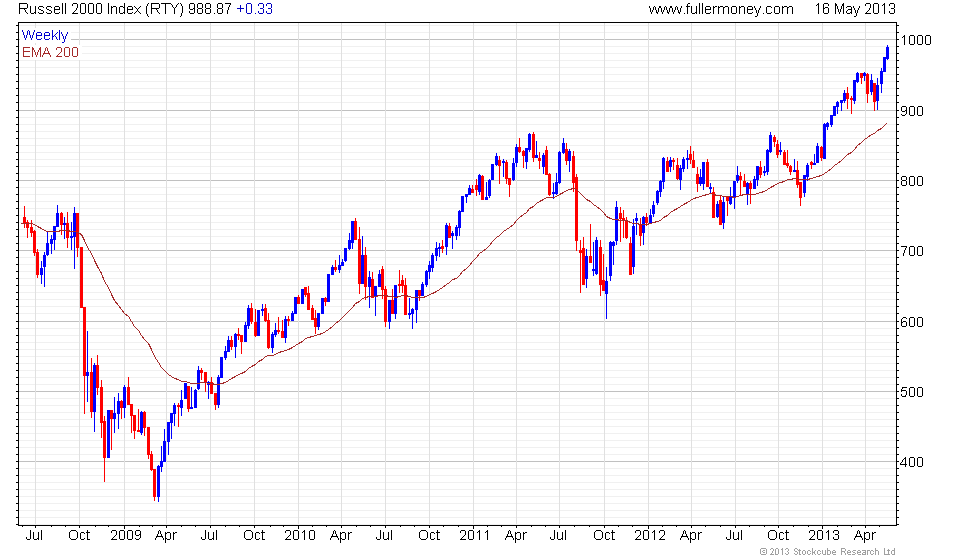The height and width of the screenshot is (560, 980).
Task: Click the '2009' label on time axis
Action: 126,536
